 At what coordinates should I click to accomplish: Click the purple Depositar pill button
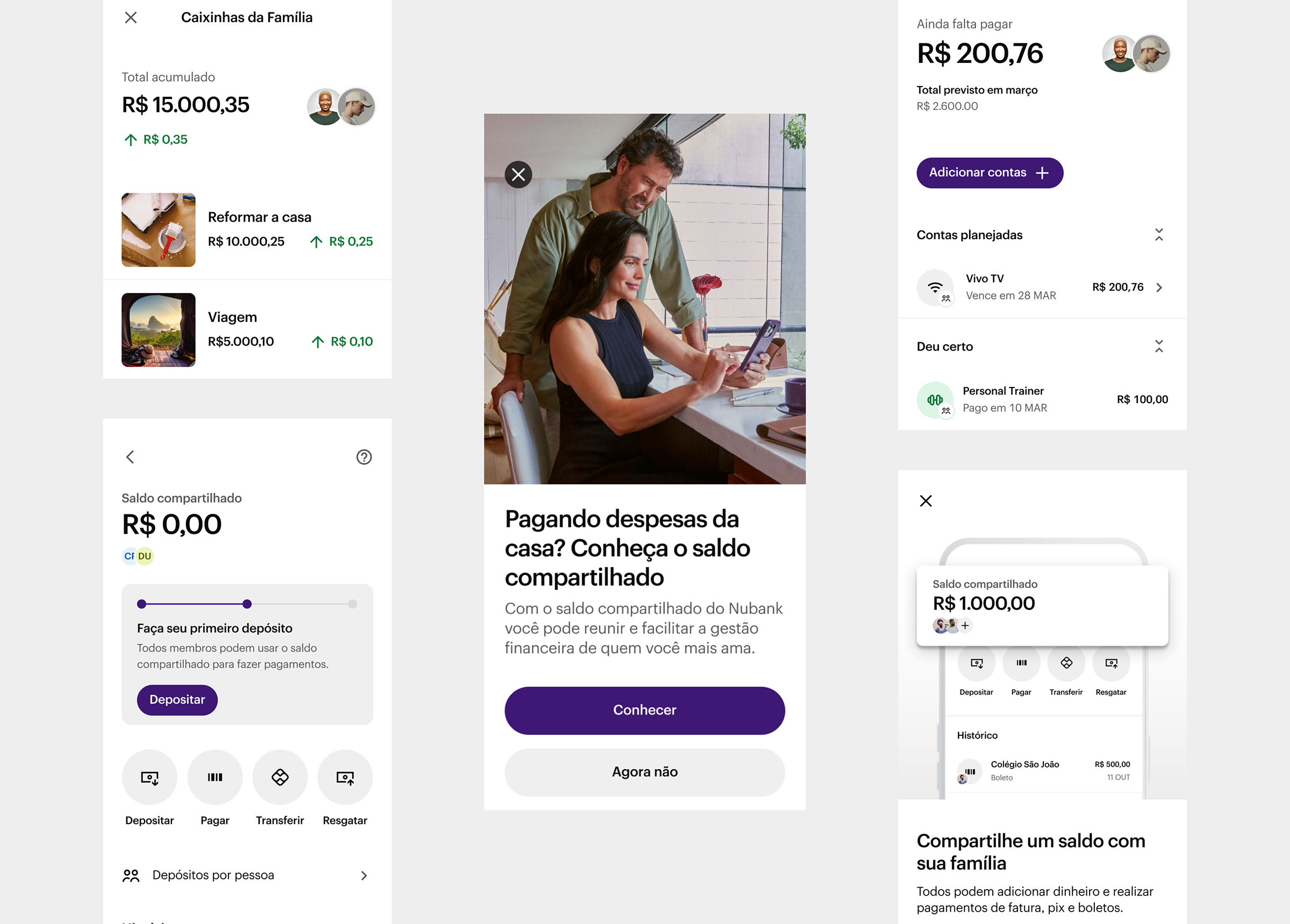coord(177,700)
